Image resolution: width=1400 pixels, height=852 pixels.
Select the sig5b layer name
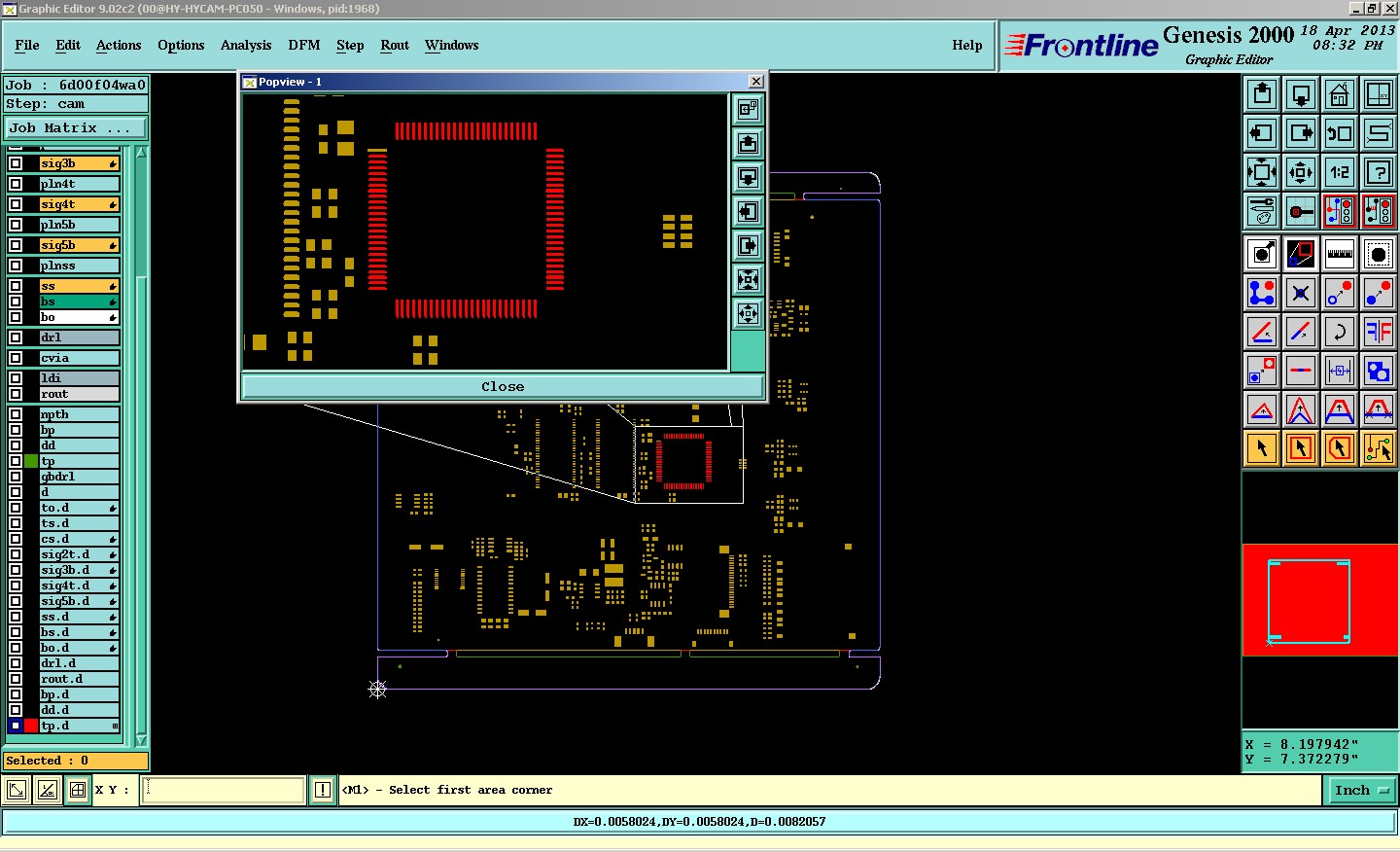(x=79, y=245)
